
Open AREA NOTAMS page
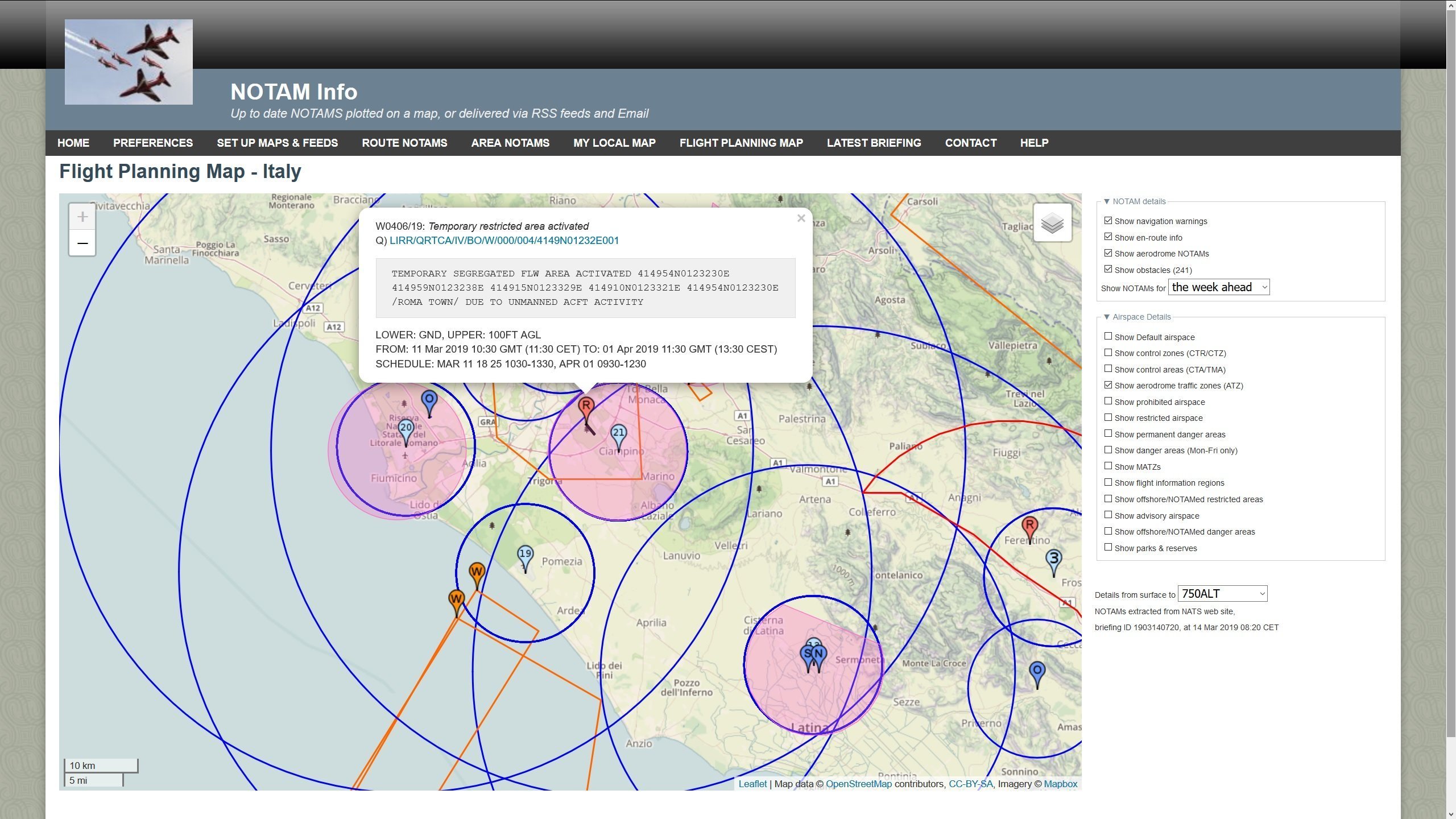click(510, 143)
